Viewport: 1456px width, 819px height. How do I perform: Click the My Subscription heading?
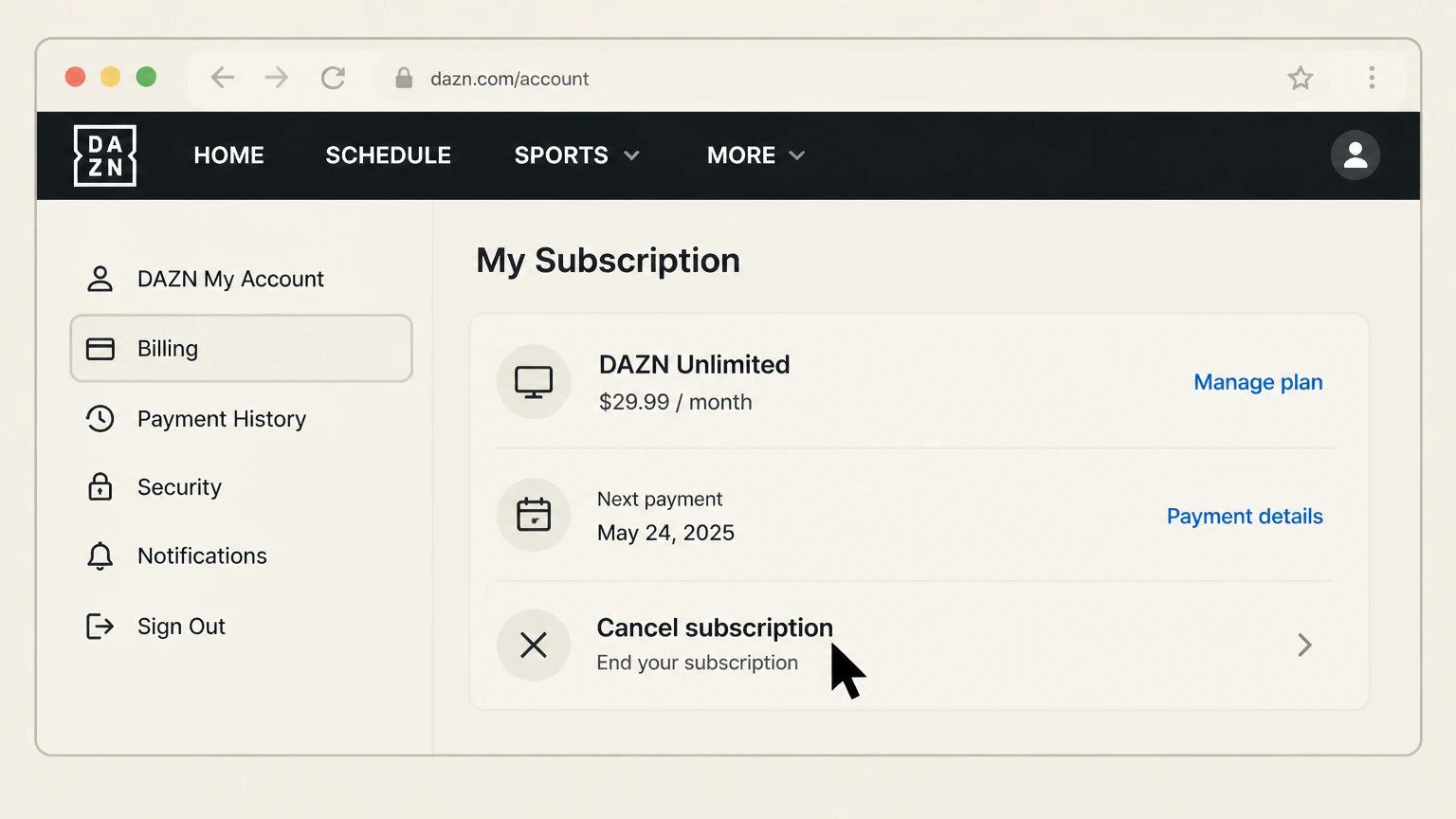pyautogui.click(x=608, y=261)
